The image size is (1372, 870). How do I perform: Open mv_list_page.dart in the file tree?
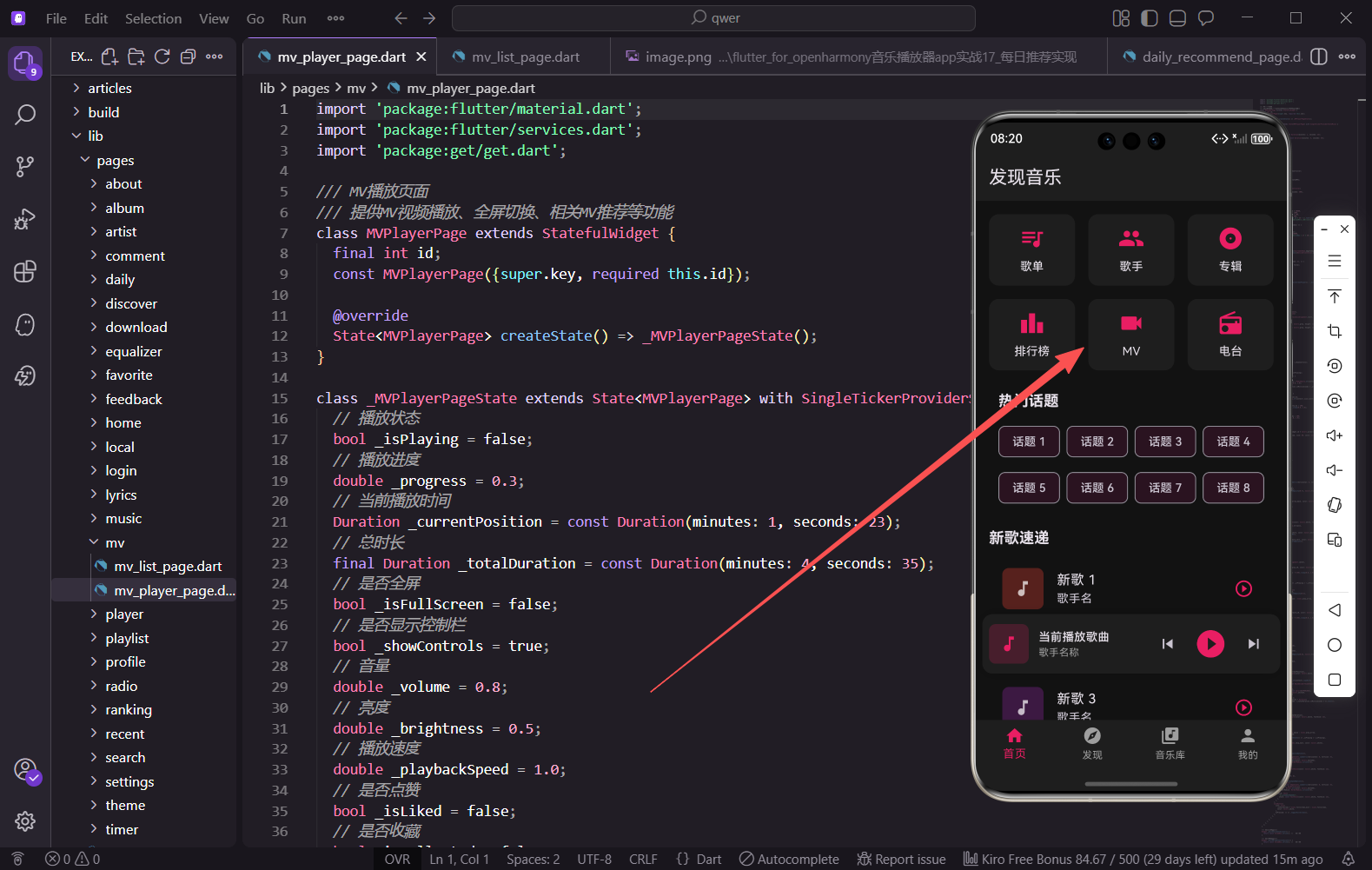click(143, 566)
